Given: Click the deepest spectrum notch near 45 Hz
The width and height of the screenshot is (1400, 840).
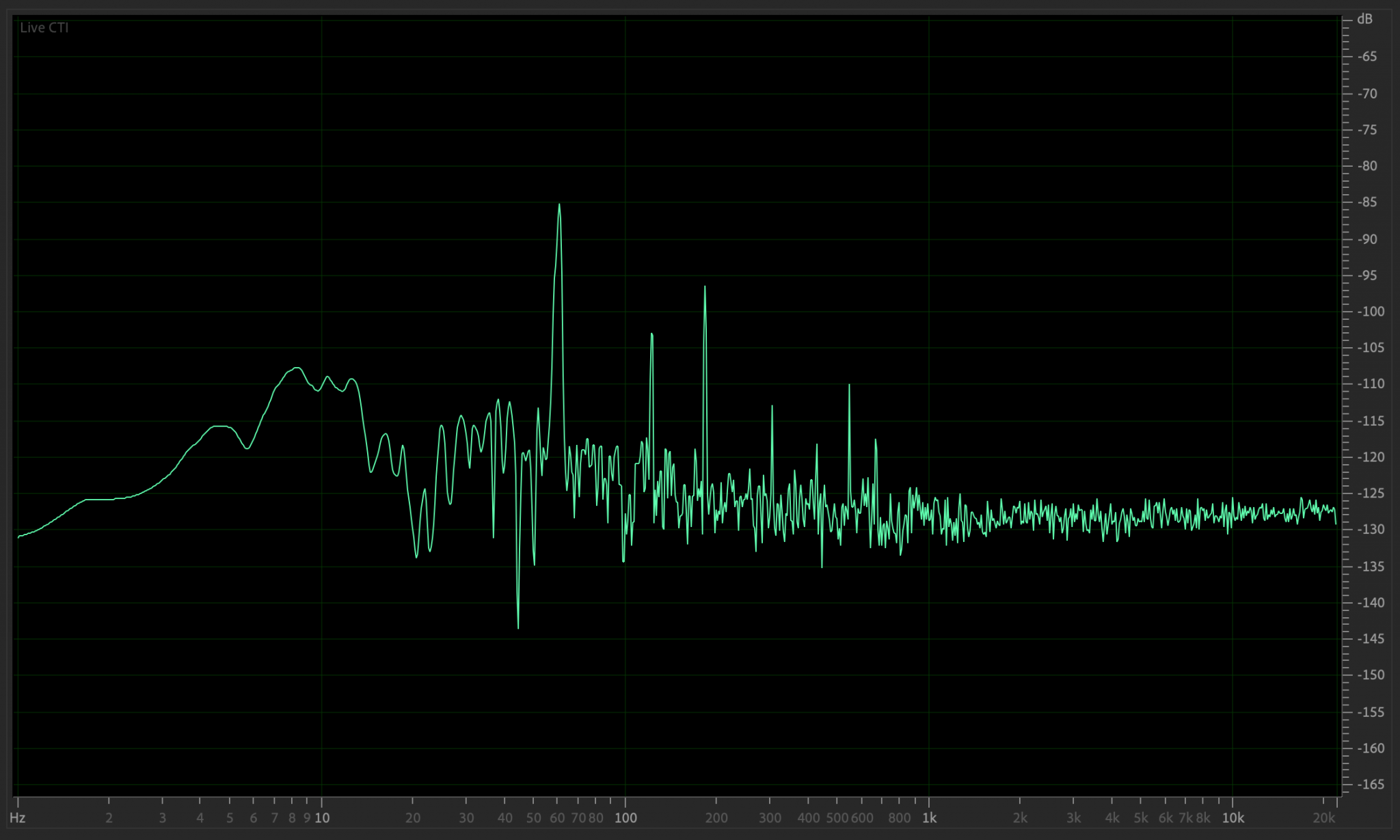Looking at the screenshot, I should point(518,627).
